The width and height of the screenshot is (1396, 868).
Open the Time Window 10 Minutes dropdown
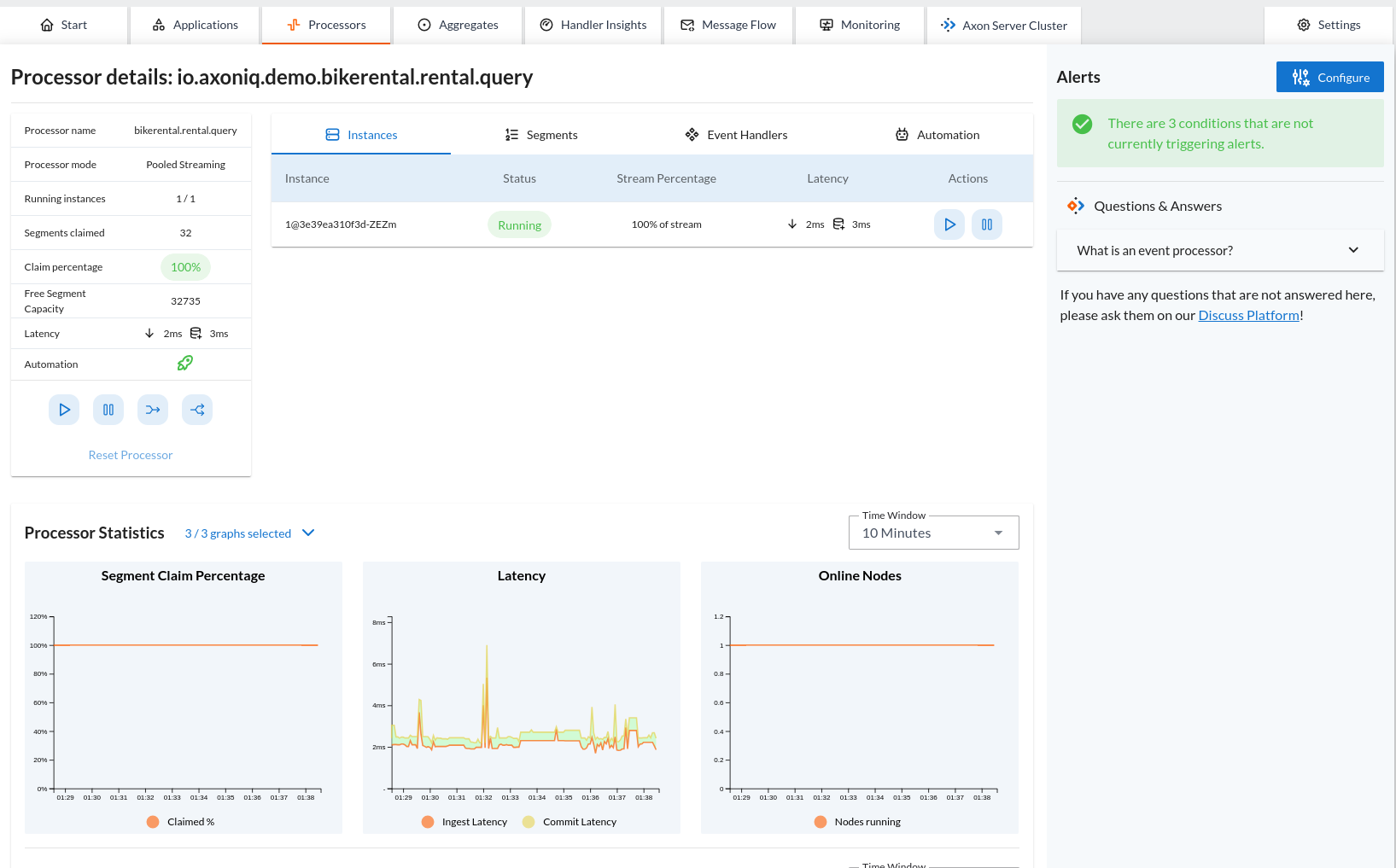(x=934, y=533)
